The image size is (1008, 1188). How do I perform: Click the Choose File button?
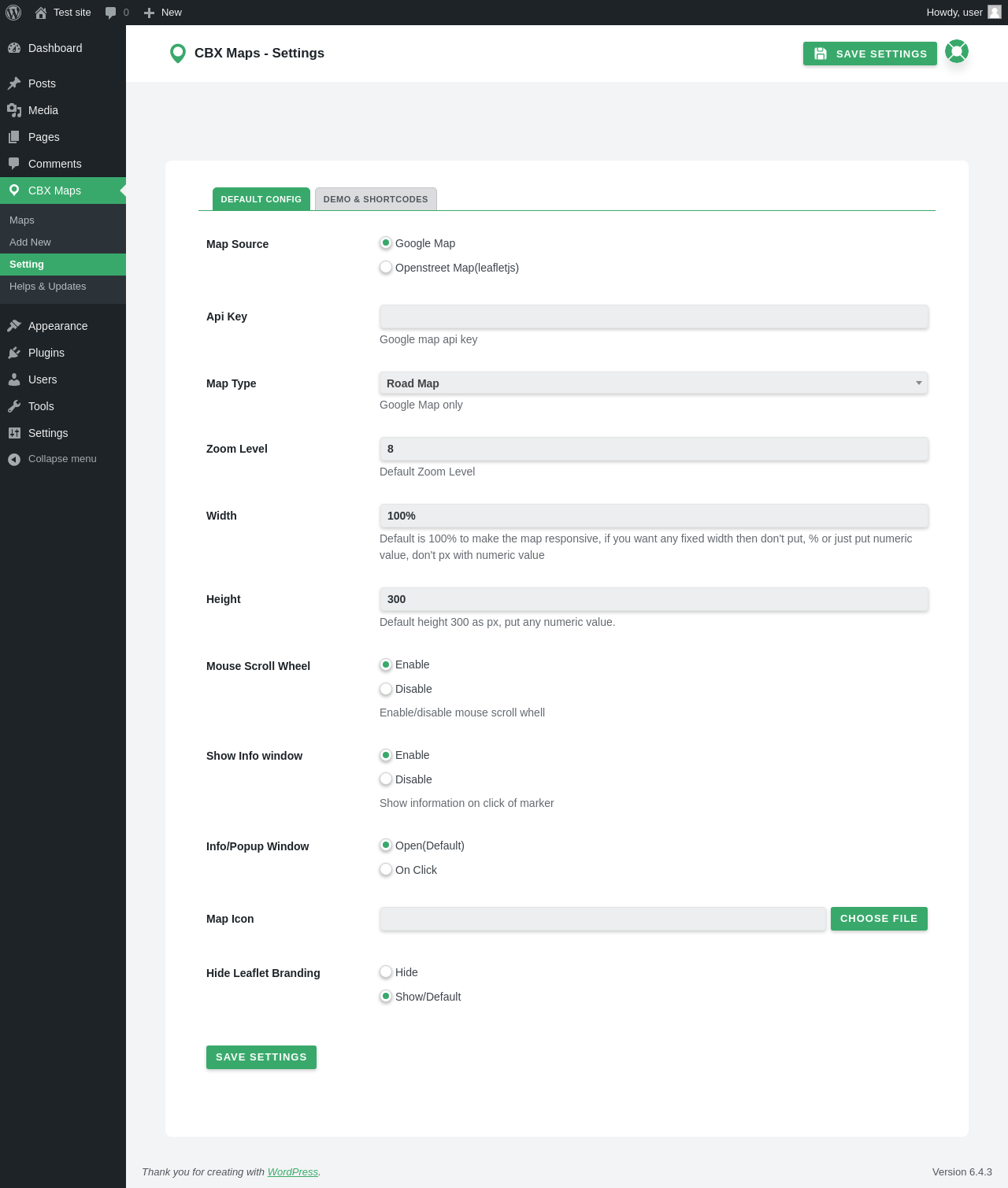coord(879,919)
